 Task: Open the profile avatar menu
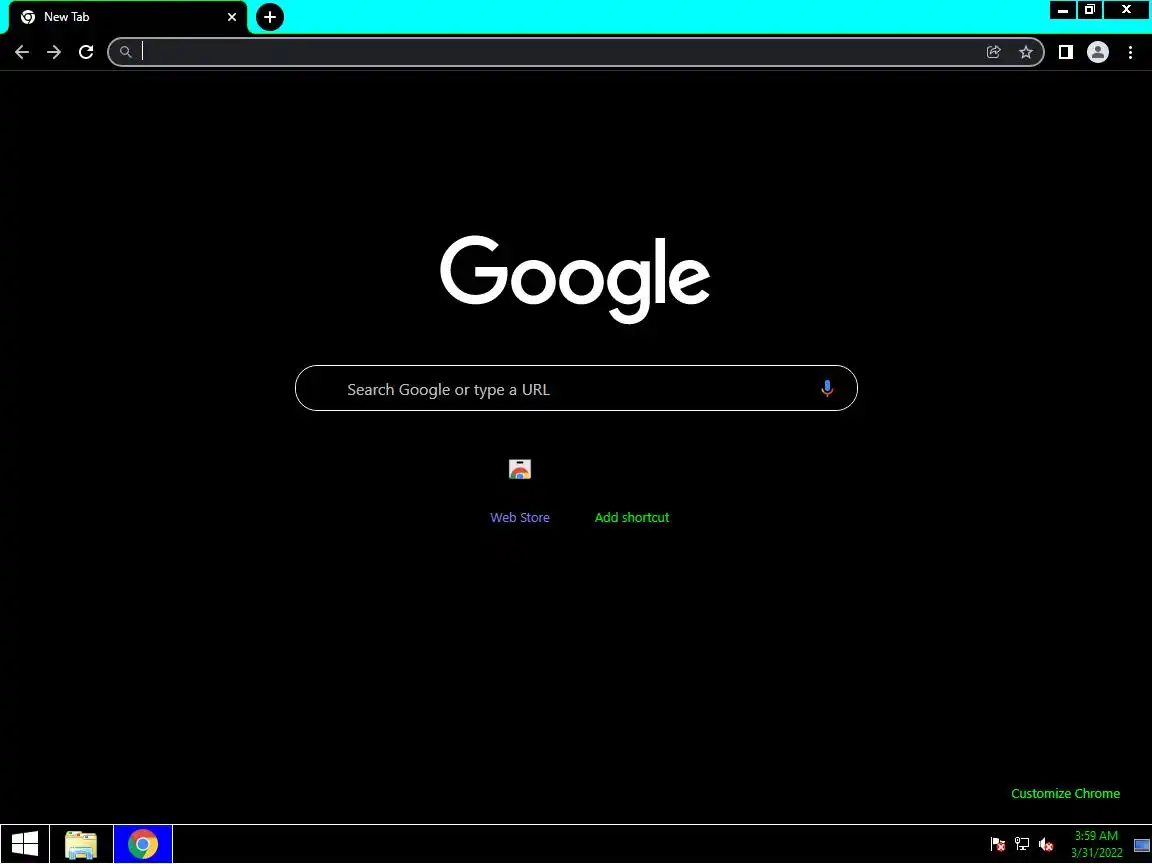pos(1098,52)
